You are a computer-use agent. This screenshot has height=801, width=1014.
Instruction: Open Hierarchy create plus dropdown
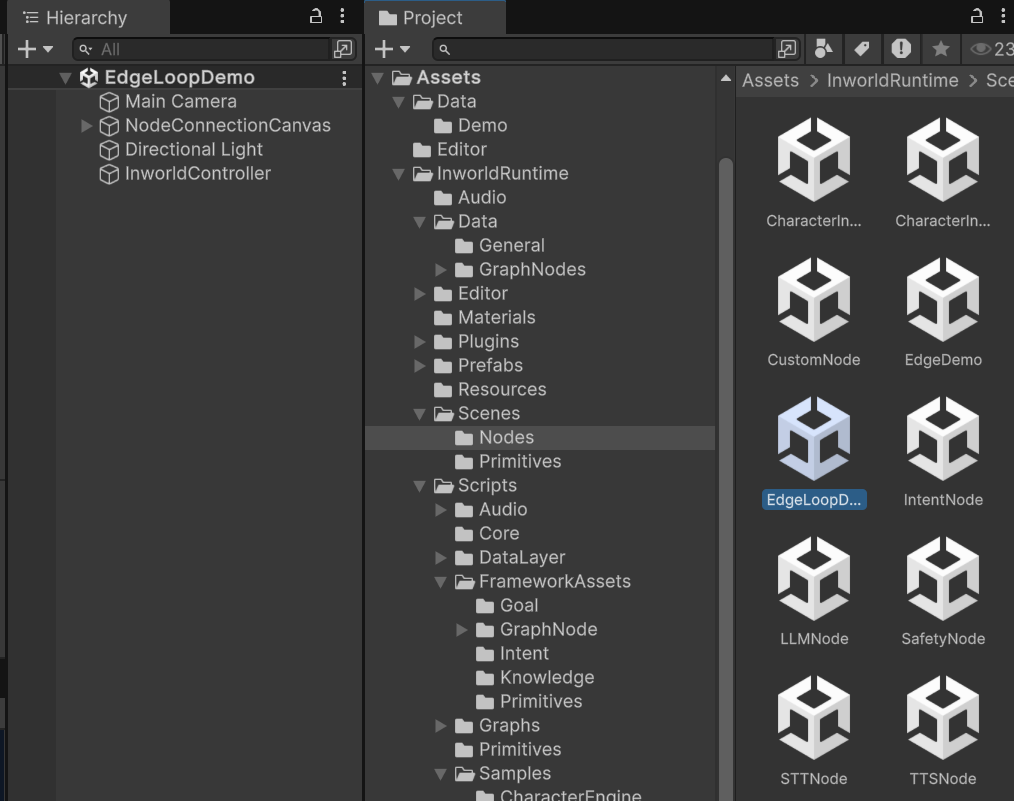(x=35, y=49)
